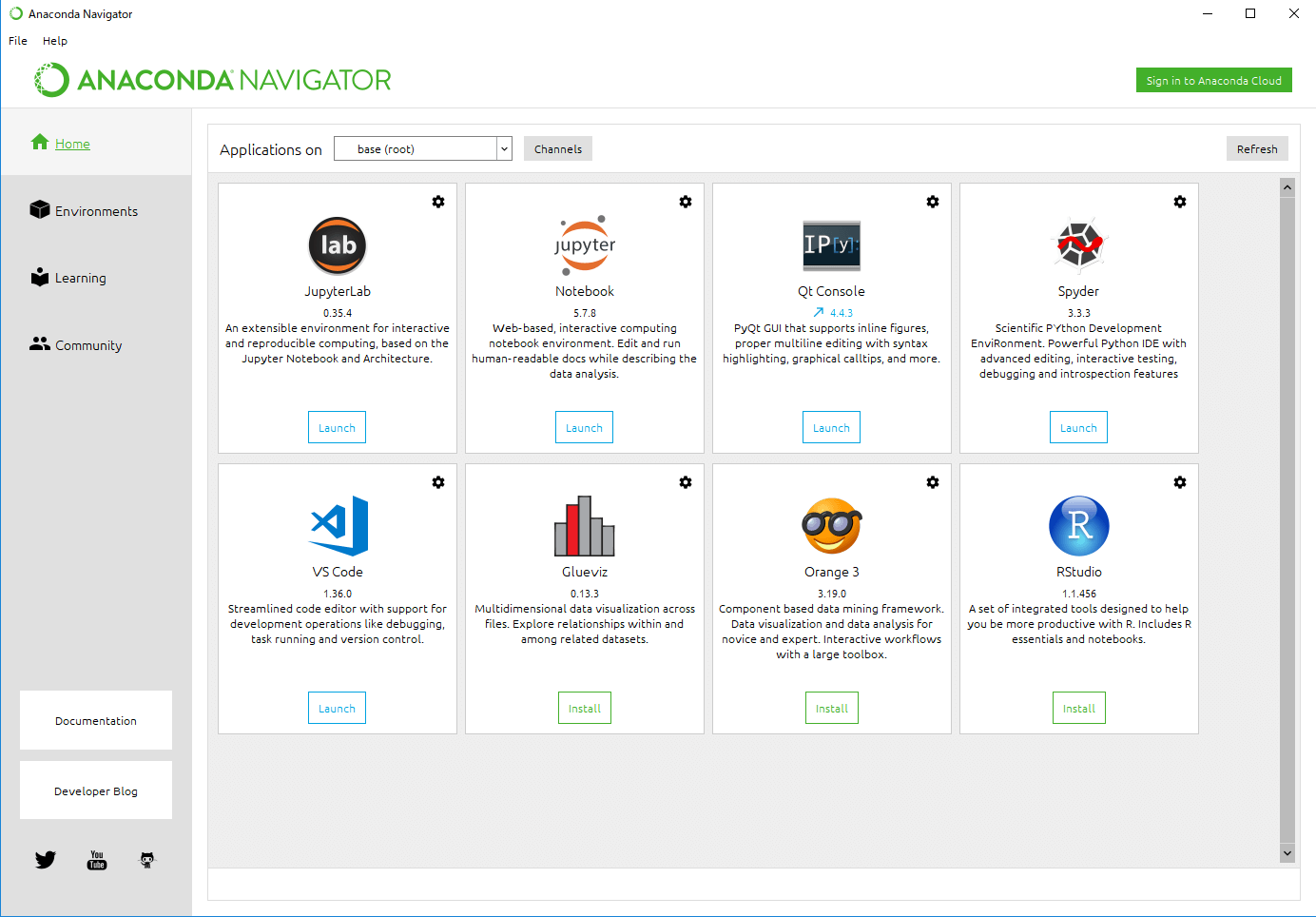Open the Qt Console card settings gear
1316x917 pixels.
coord(933,202)
